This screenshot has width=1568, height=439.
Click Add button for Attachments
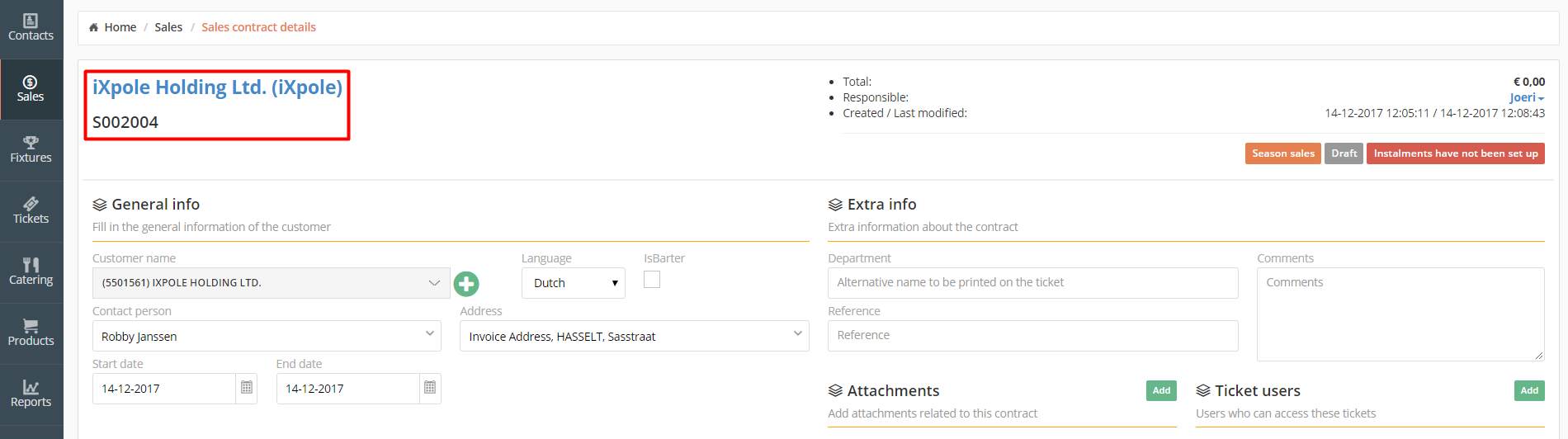[x=1161, y=390]
